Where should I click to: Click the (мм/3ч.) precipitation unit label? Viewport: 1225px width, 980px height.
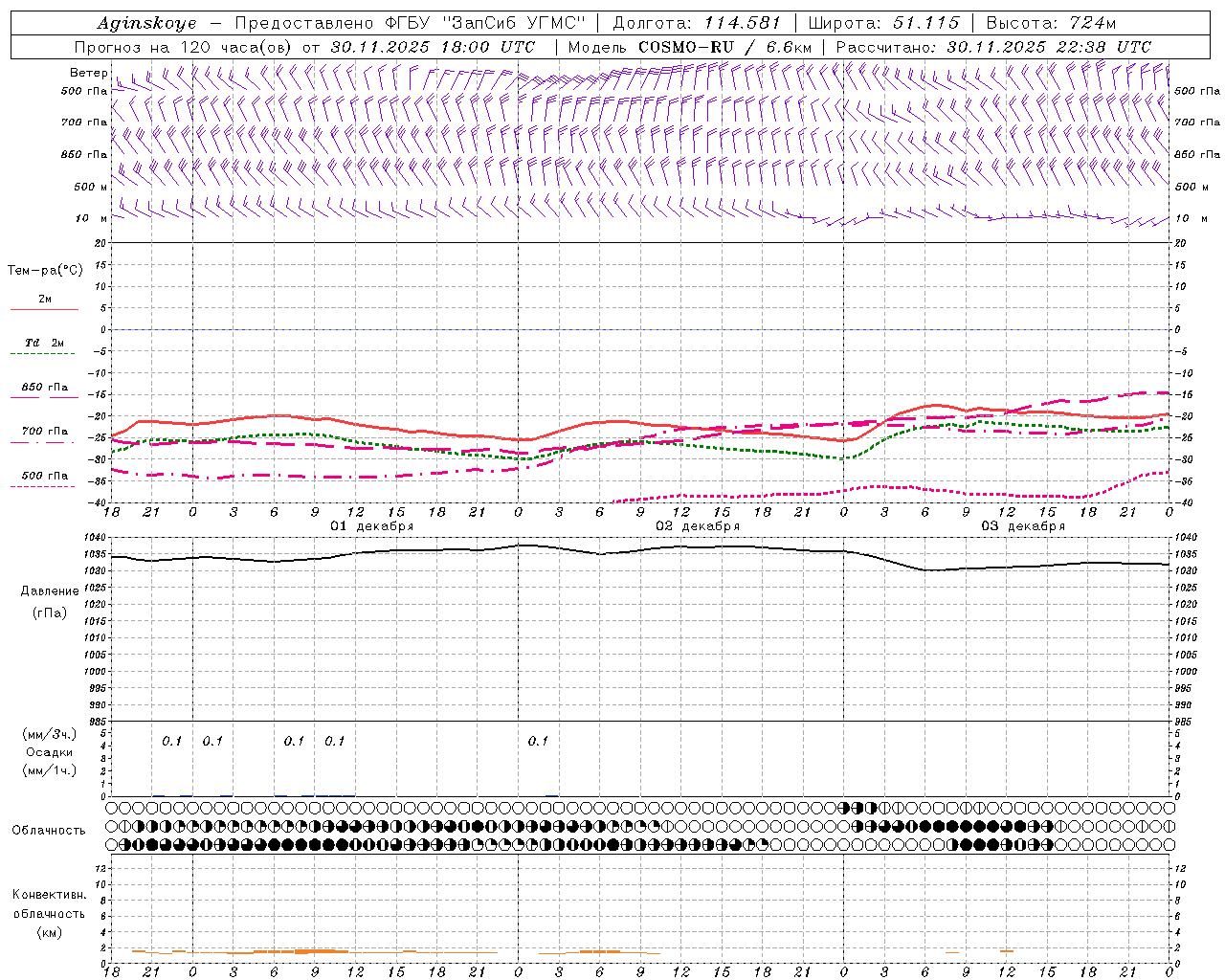pyautogui.click(x=50, y=734)
